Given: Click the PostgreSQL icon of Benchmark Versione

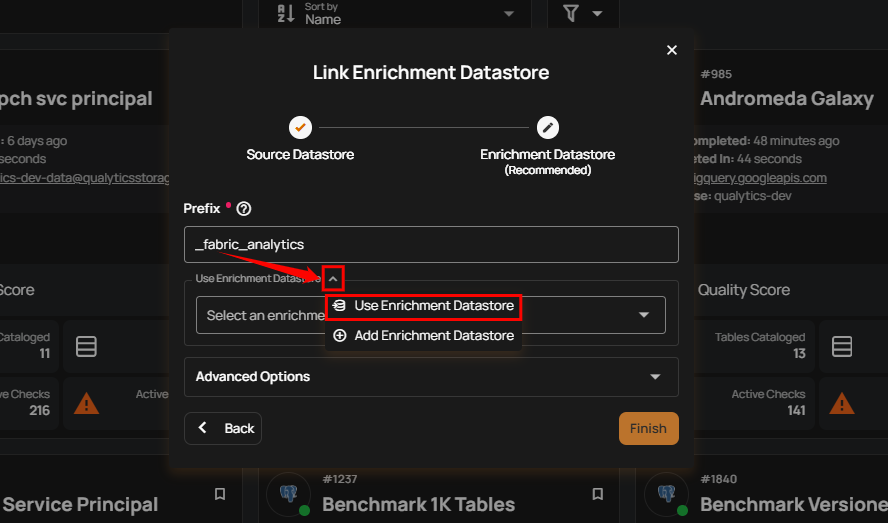Looking at the screenshot, I should (667, 494).
